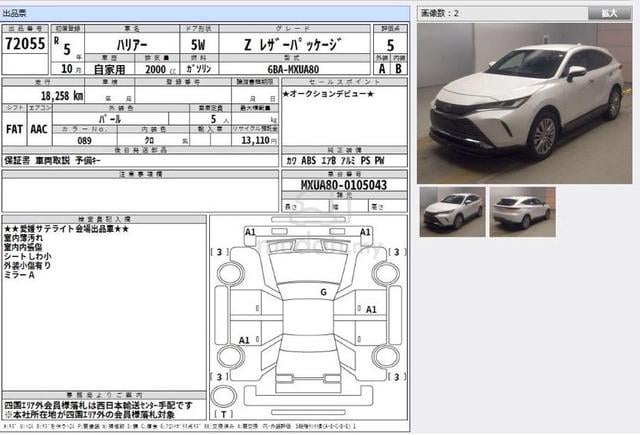Screen dimensions: 640x435
Task: Click model code 6BA-MXUA80
Action: pyautogui.click(x=293, y=69)
